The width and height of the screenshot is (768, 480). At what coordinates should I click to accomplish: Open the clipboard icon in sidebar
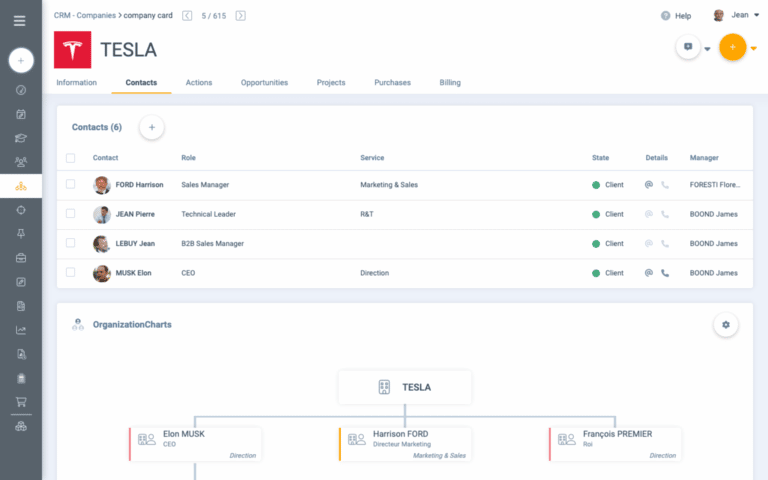tap(21, 378)
